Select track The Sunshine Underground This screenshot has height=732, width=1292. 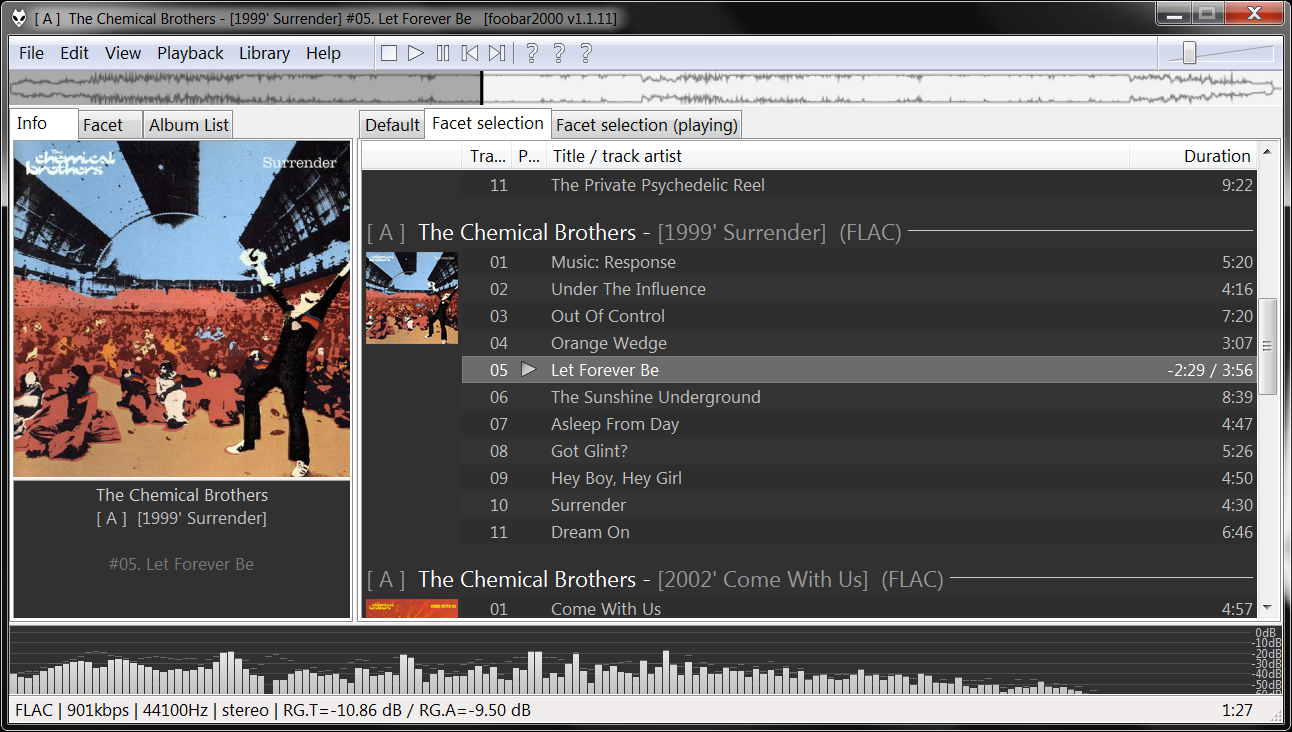pos(859,397)
